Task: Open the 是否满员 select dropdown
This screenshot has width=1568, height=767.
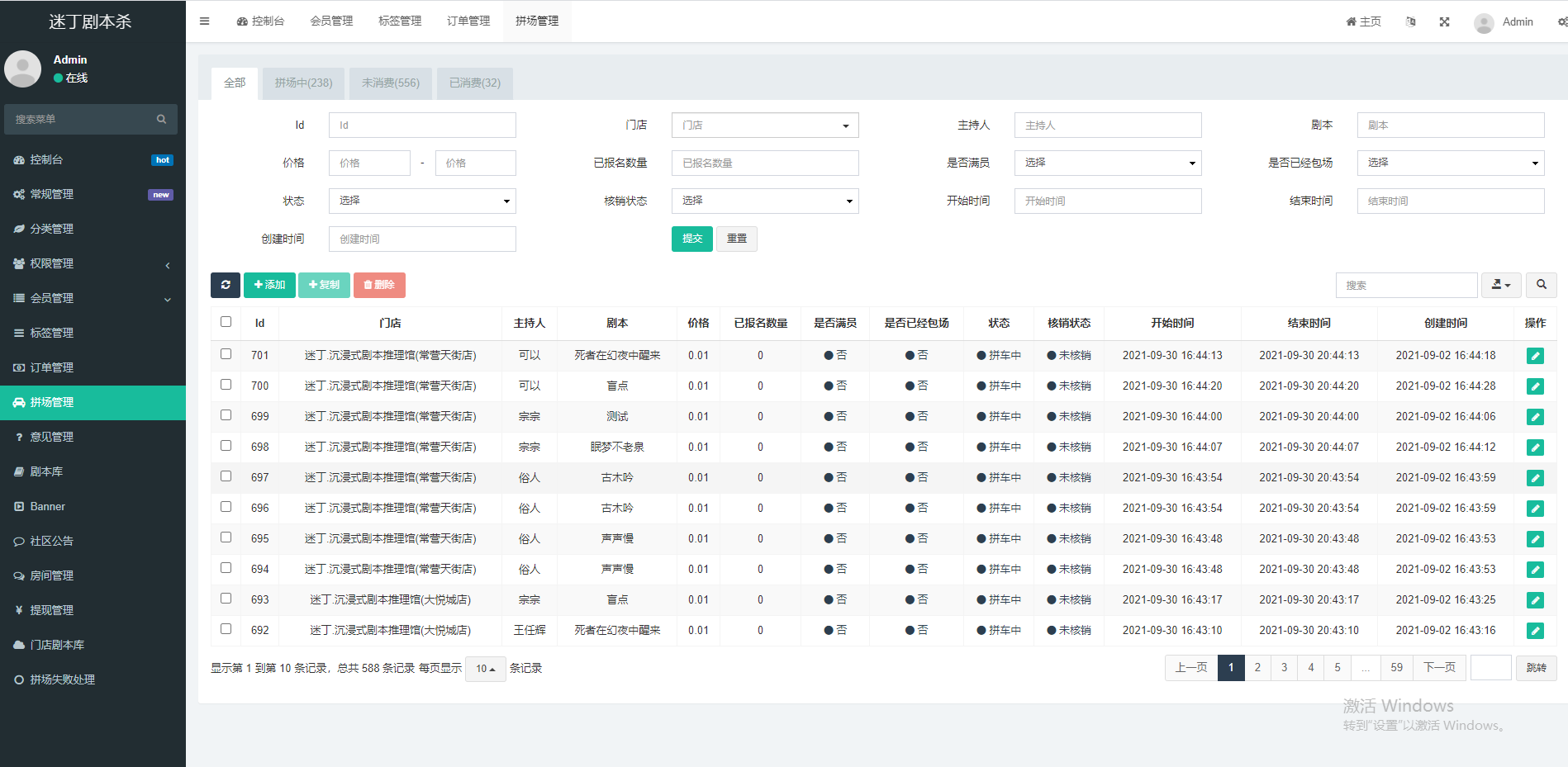Action: click(1107, 163)
